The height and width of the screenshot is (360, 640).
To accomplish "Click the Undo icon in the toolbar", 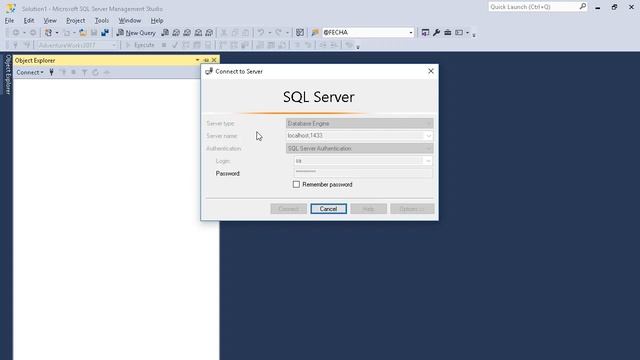I will point(260,33).
